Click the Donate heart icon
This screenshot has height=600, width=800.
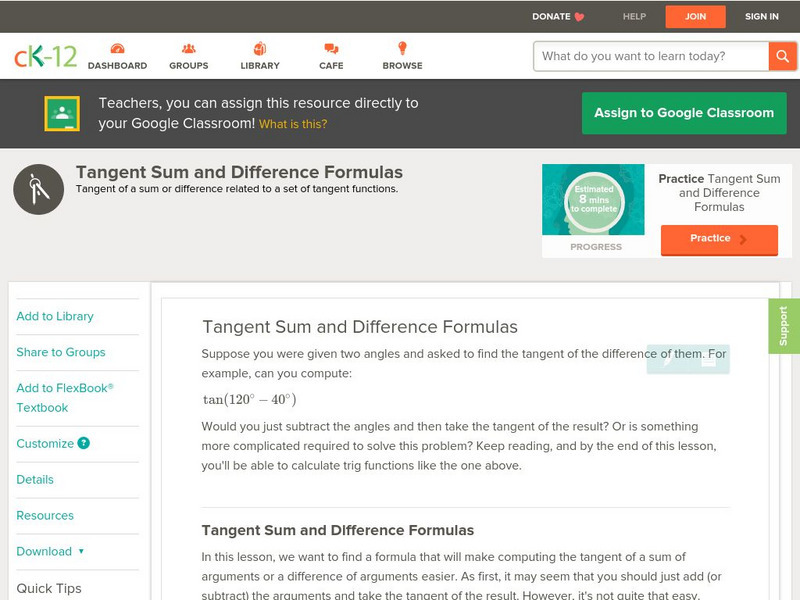(x=579, y=17)
